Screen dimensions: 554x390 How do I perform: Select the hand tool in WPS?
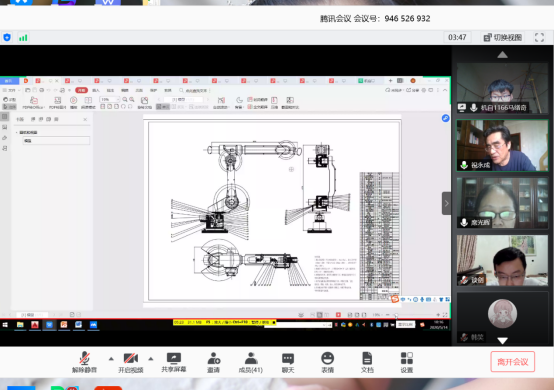pos(10,100)
